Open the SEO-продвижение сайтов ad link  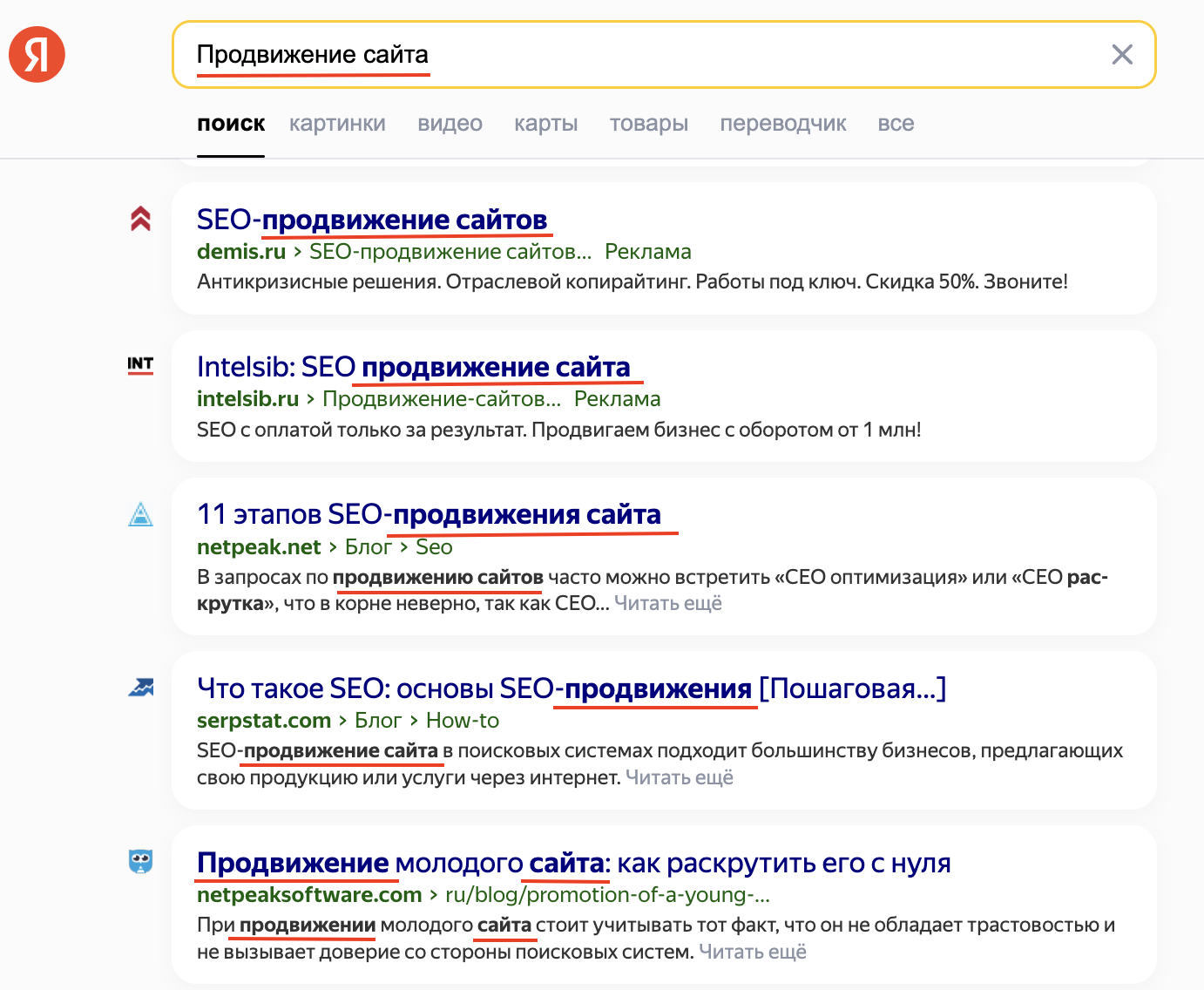click(x=372, y=220)
